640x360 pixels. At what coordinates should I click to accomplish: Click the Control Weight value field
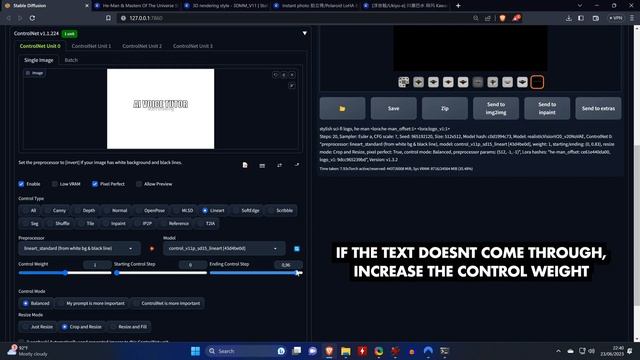pyautogui.click(x=97, y=265)
